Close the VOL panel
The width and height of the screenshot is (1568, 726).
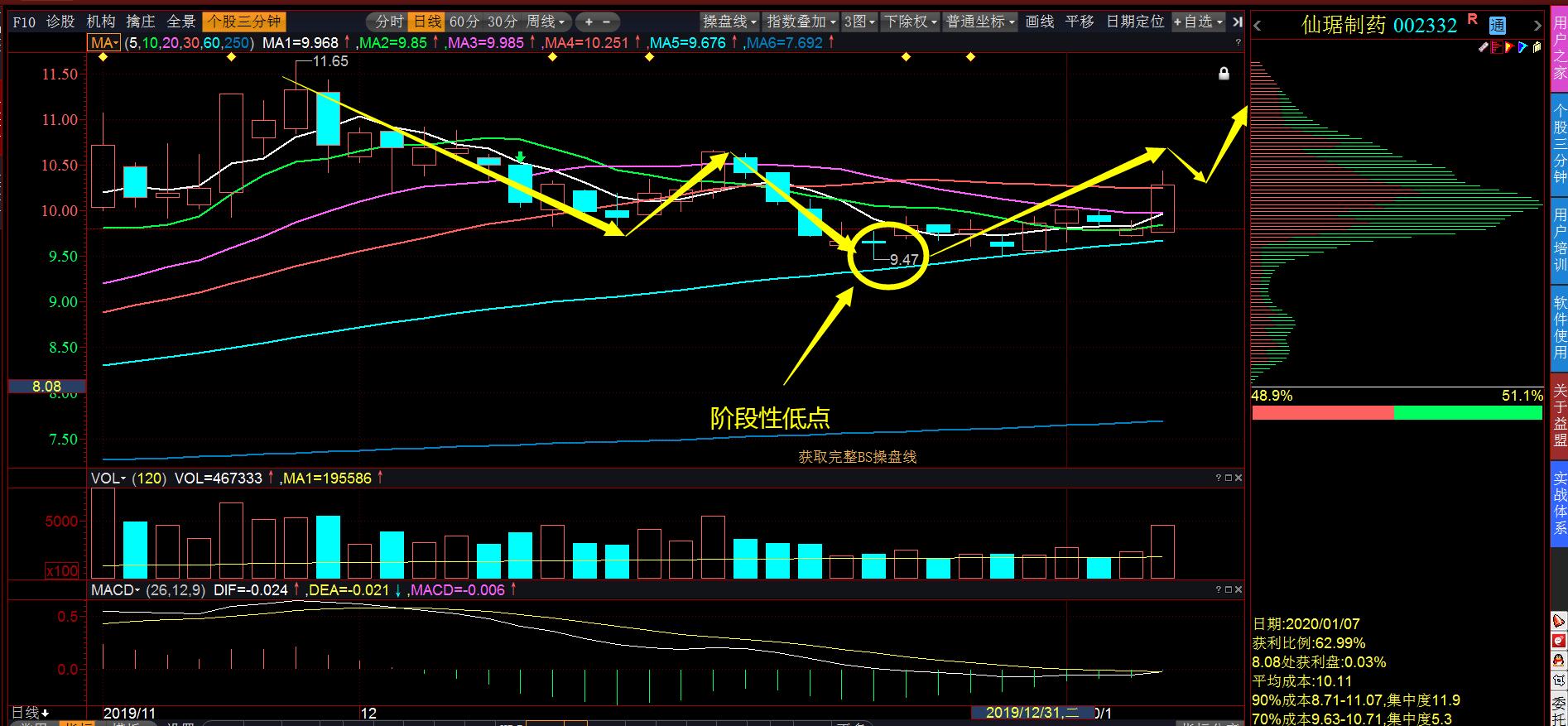(x=1239, y=478)
